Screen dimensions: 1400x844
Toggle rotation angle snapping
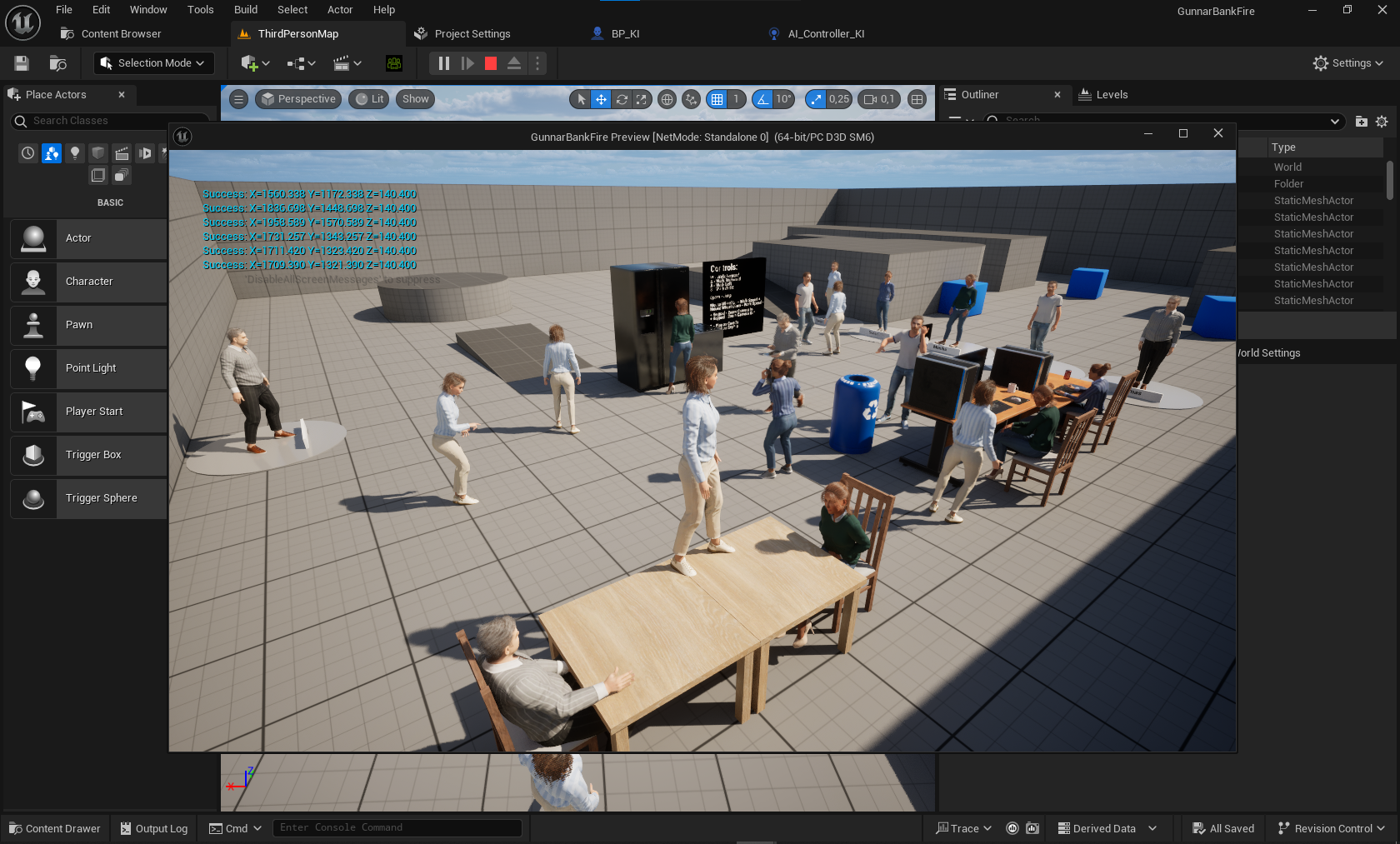(x=762, y=99)
